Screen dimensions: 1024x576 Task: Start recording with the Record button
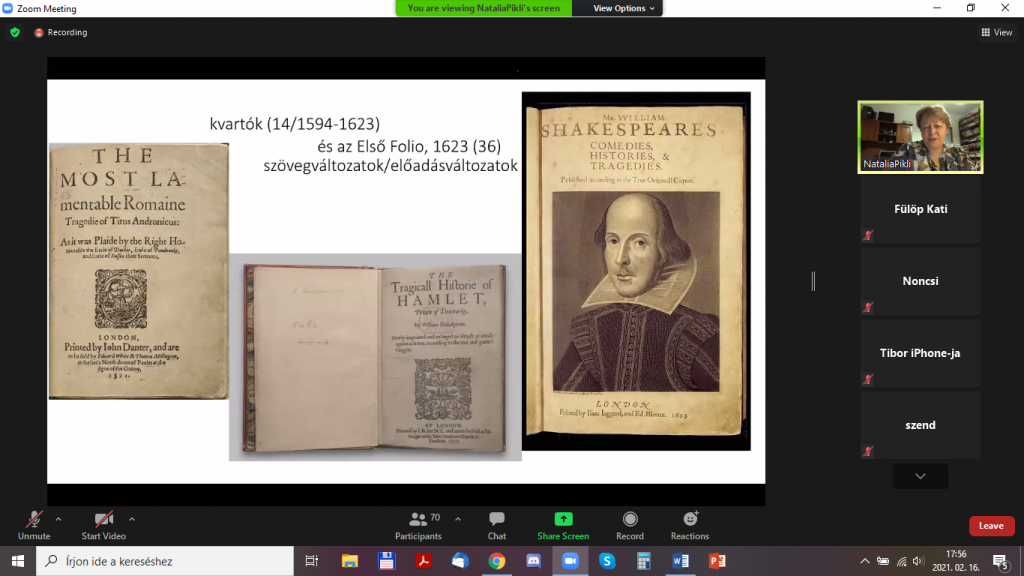click(630, 526)
